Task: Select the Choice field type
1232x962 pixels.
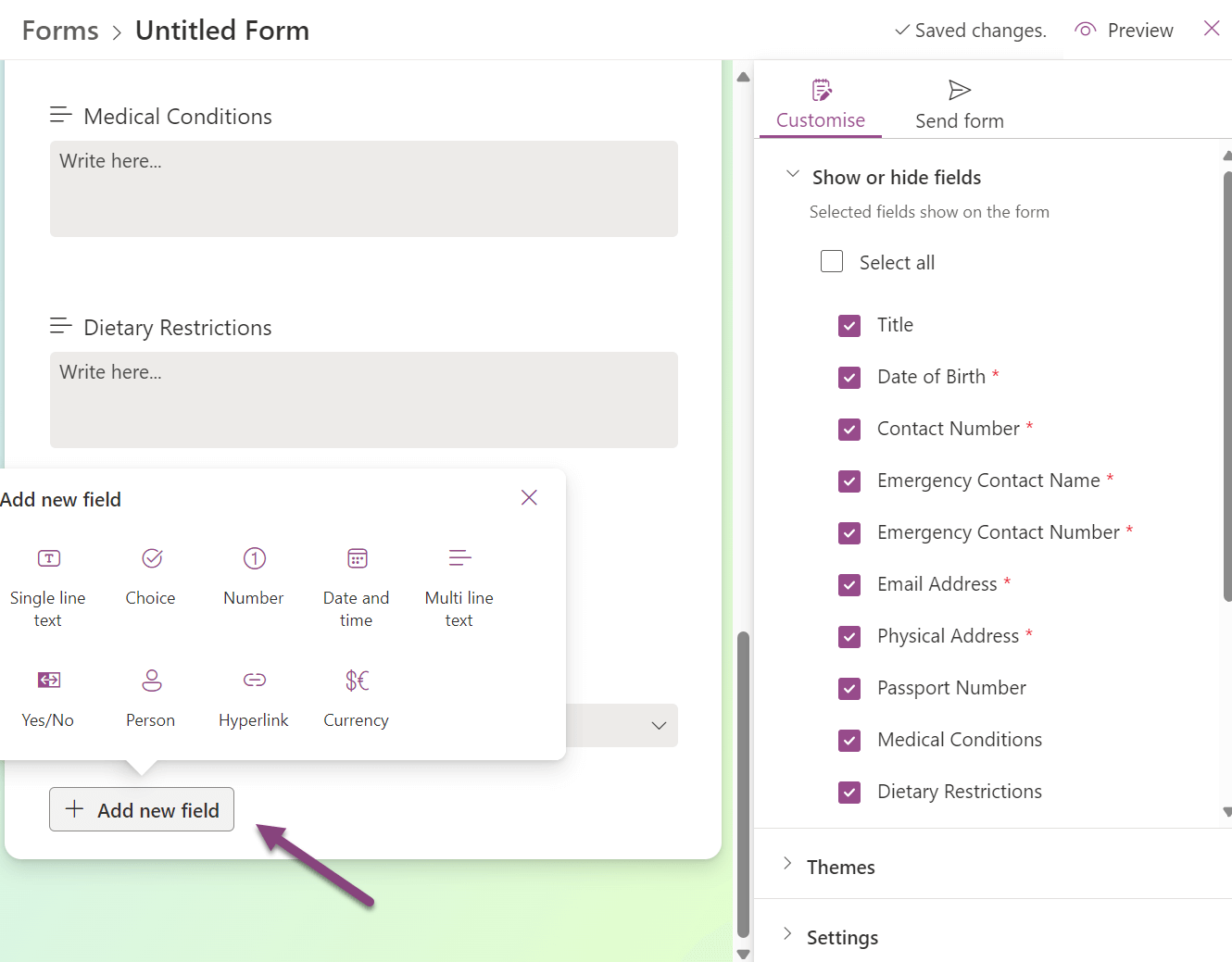Action: point(150,574)
